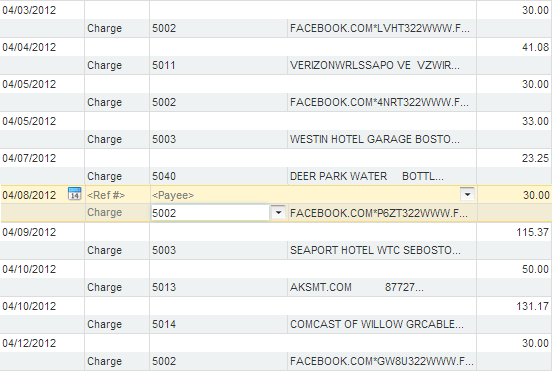Expand the Payee dropdown arrow
This screenshot has height=371, width=552.
468,194
